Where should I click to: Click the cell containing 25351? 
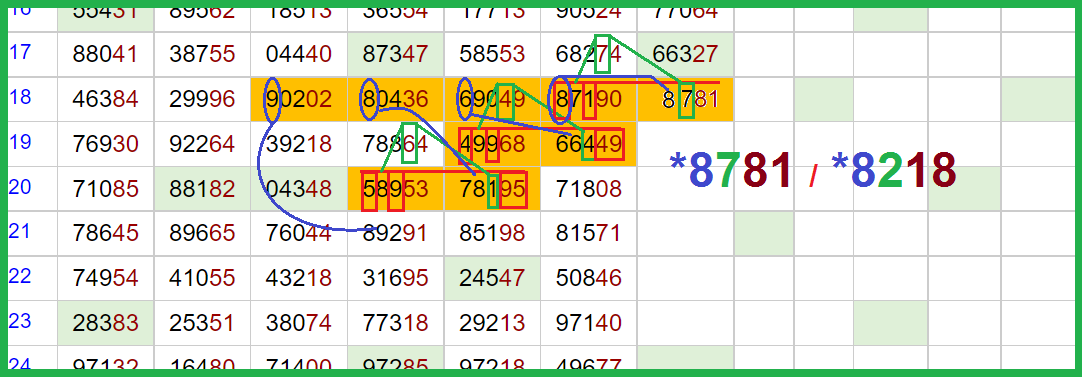tap(202, 323)
